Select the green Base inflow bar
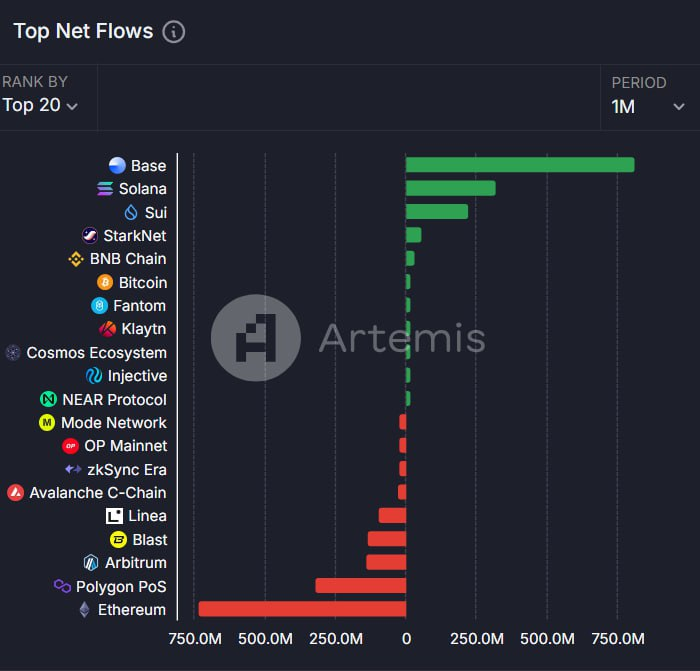The width and height of the screenshot is (700, 671). click(520, 165)
